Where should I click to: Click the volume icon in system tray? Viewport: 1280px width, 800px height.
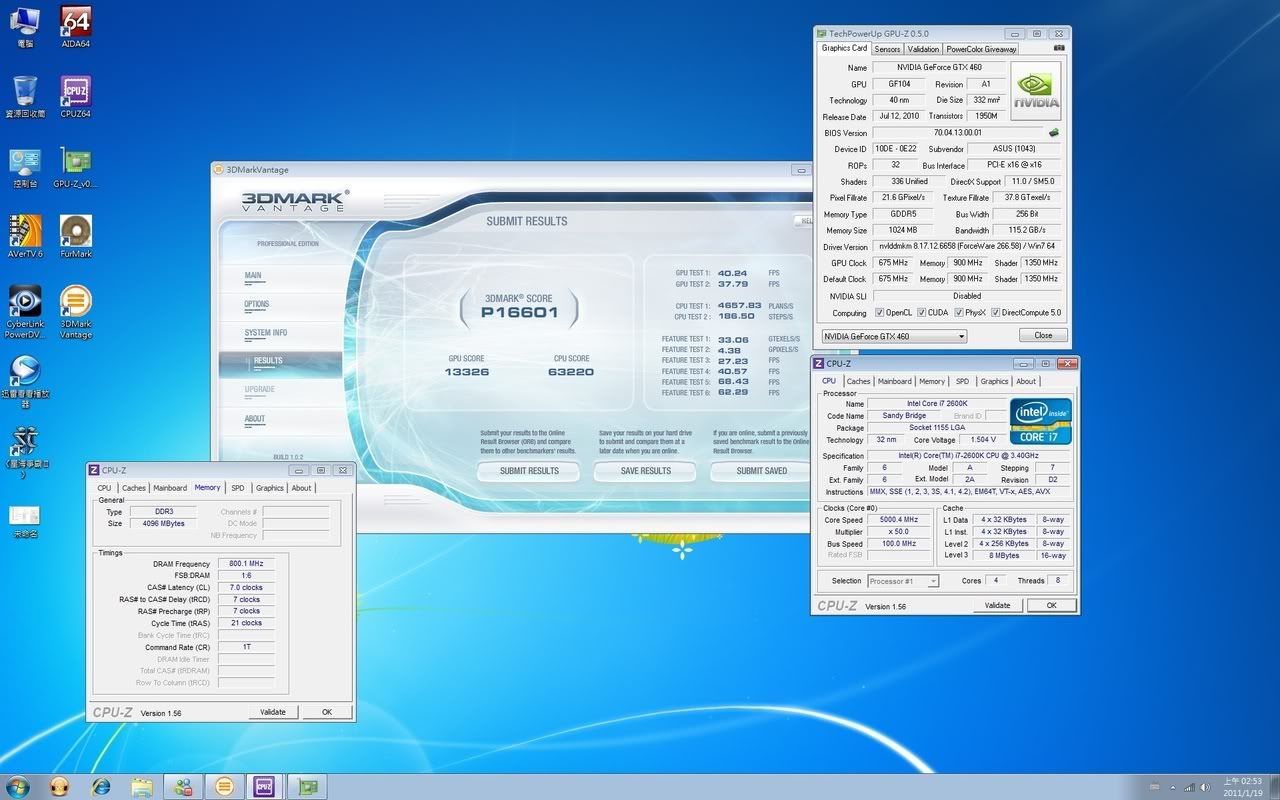(x=1205, y=787)
